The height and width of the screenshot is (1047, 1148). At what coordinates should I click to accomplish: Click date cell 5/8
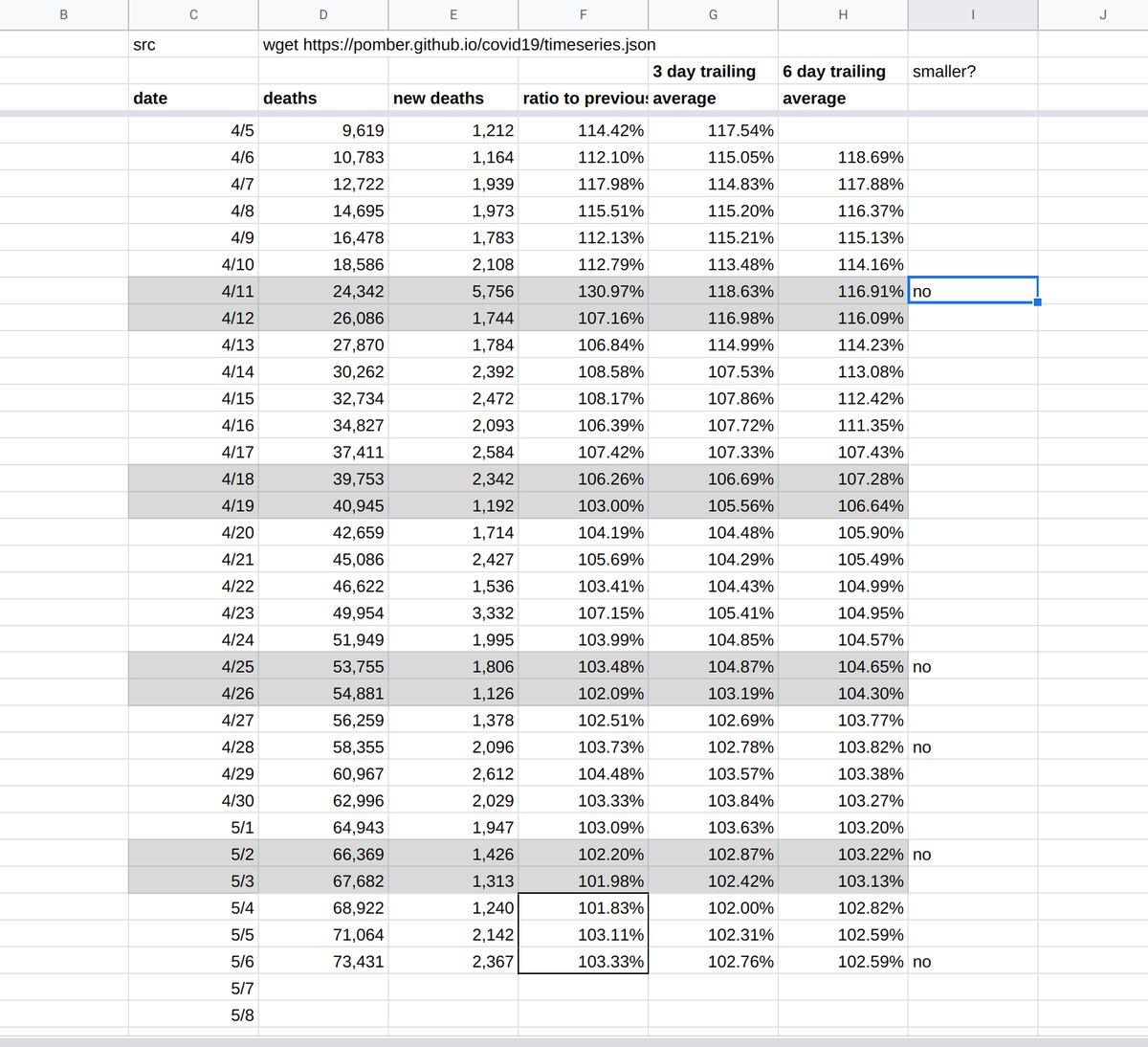tap(193, 1014)
